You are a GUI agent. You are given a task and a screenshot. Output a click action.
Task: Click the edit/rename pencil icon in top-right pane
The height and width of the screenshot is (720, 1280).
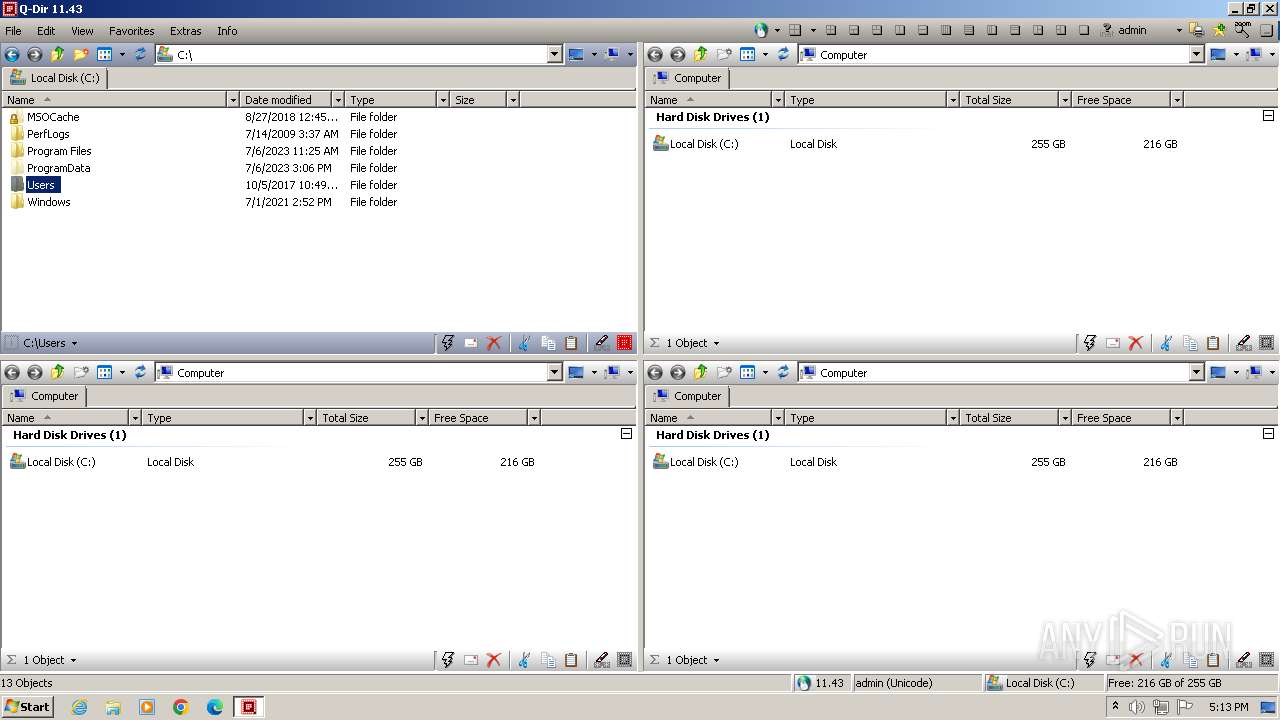point(1244,343)
